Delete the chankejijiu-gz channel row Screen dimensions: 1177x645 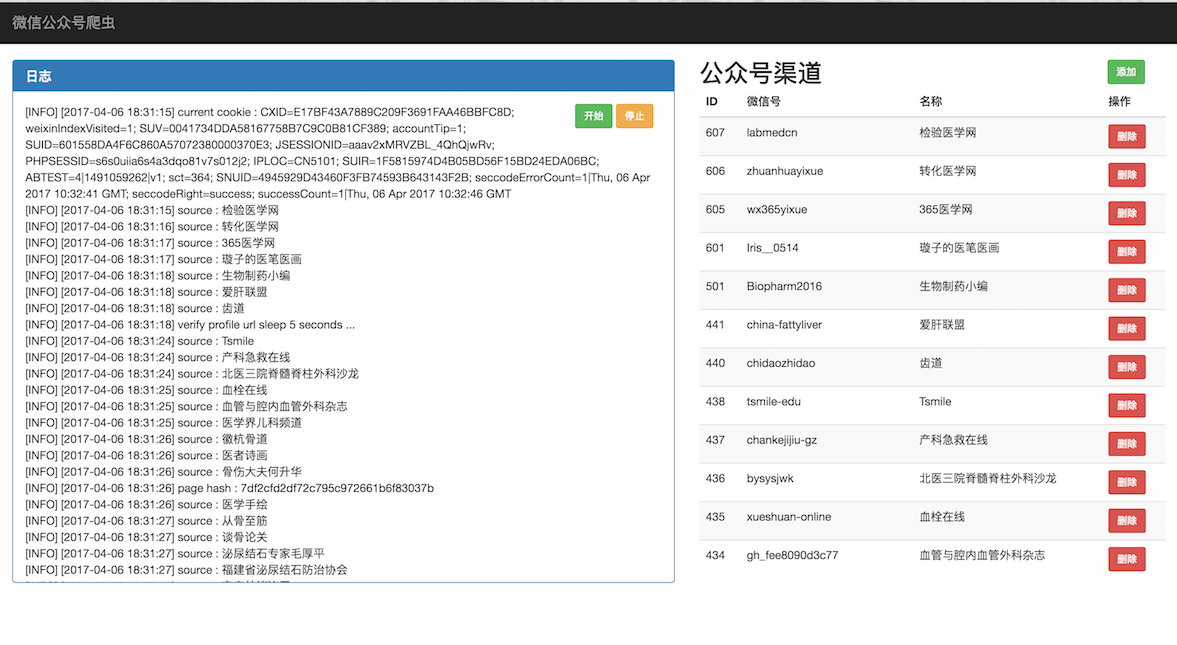tap(1127, 444)
